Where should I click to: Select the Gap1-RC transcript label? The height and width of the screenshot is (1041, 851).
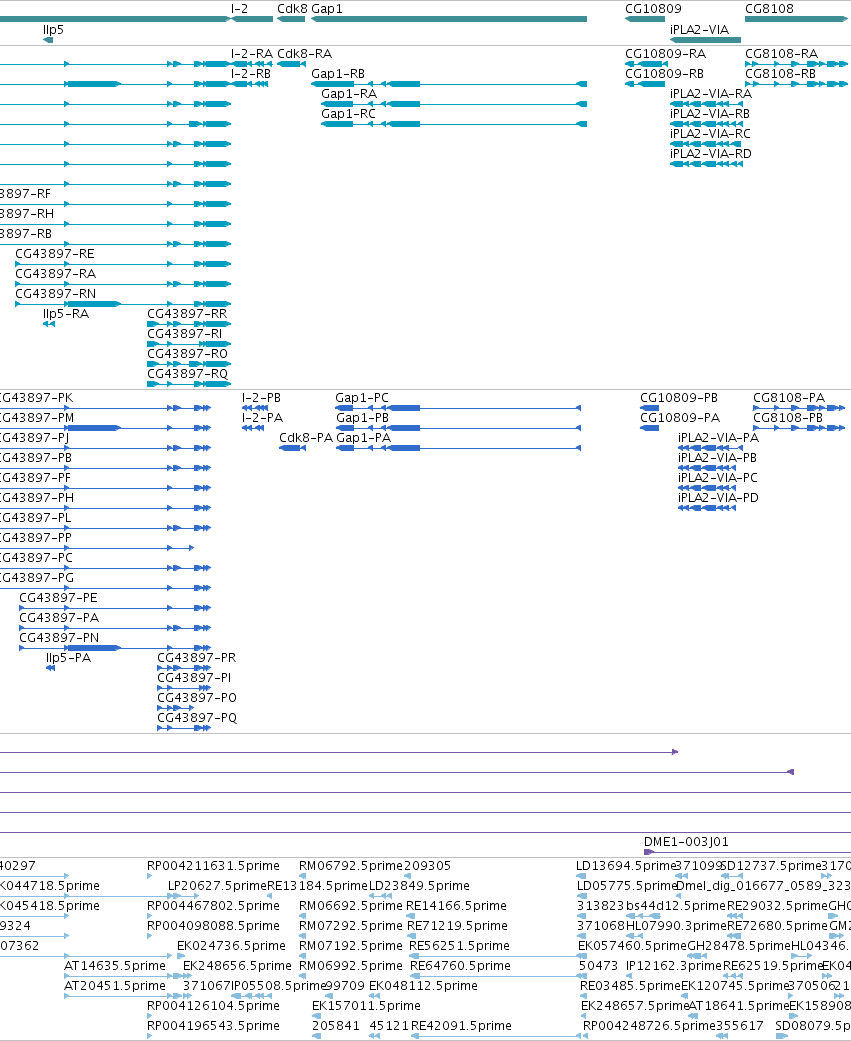tap(348, 114)
